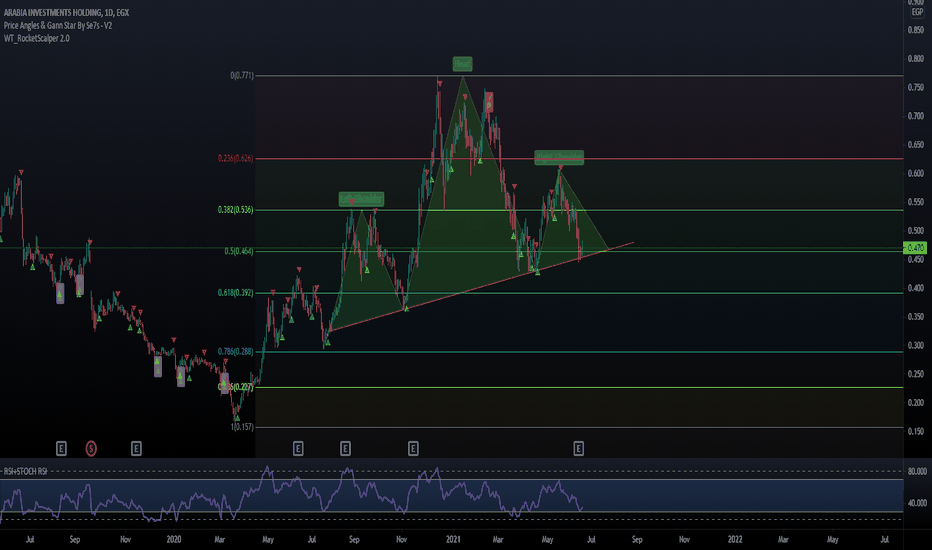Select the 'Head' pattern label
The width and height of the screenshot is (932, 550).
(x=462, y=64)
